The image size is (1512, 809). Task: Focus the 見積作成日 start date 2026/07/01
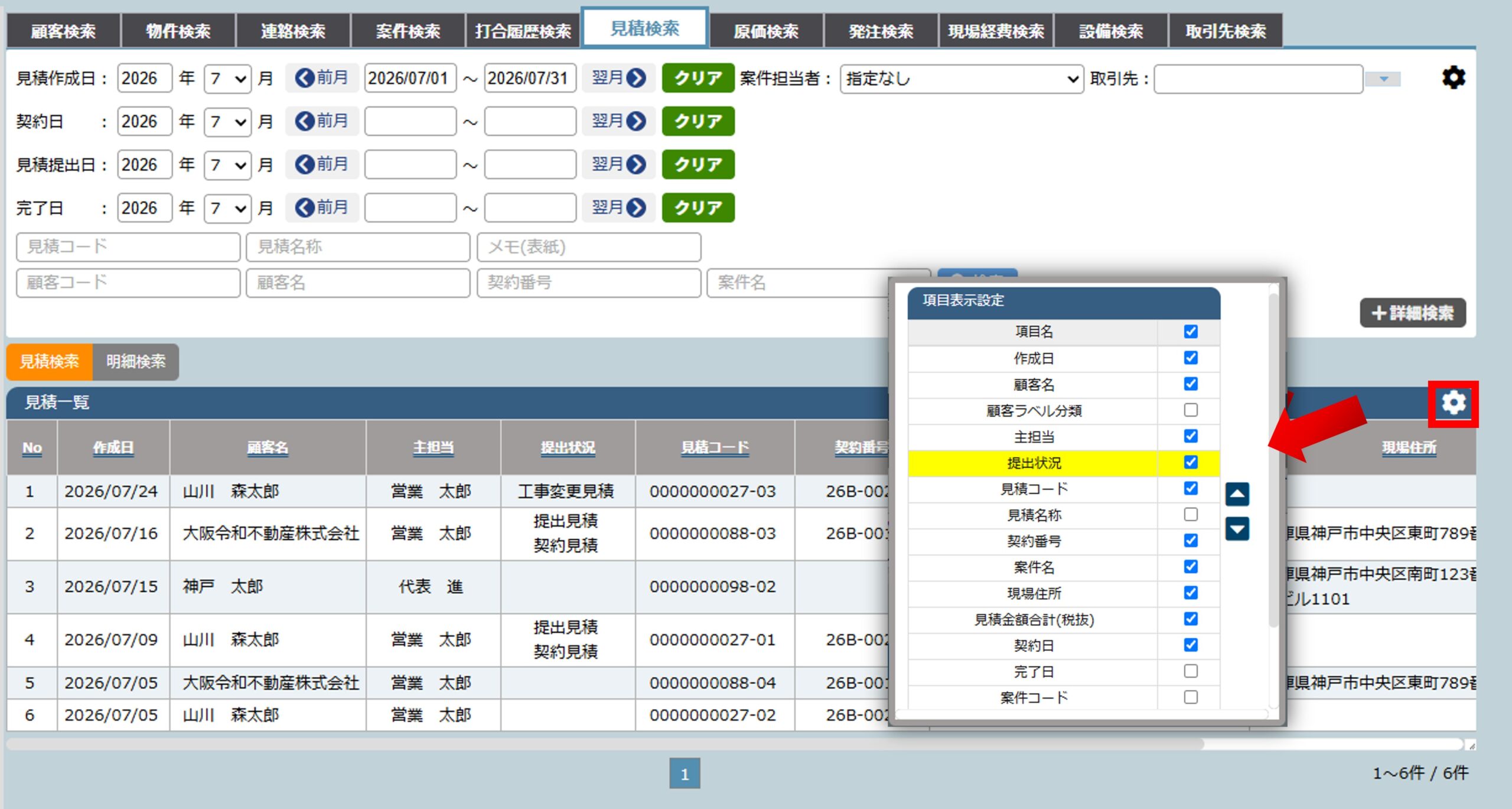point(410,78)
